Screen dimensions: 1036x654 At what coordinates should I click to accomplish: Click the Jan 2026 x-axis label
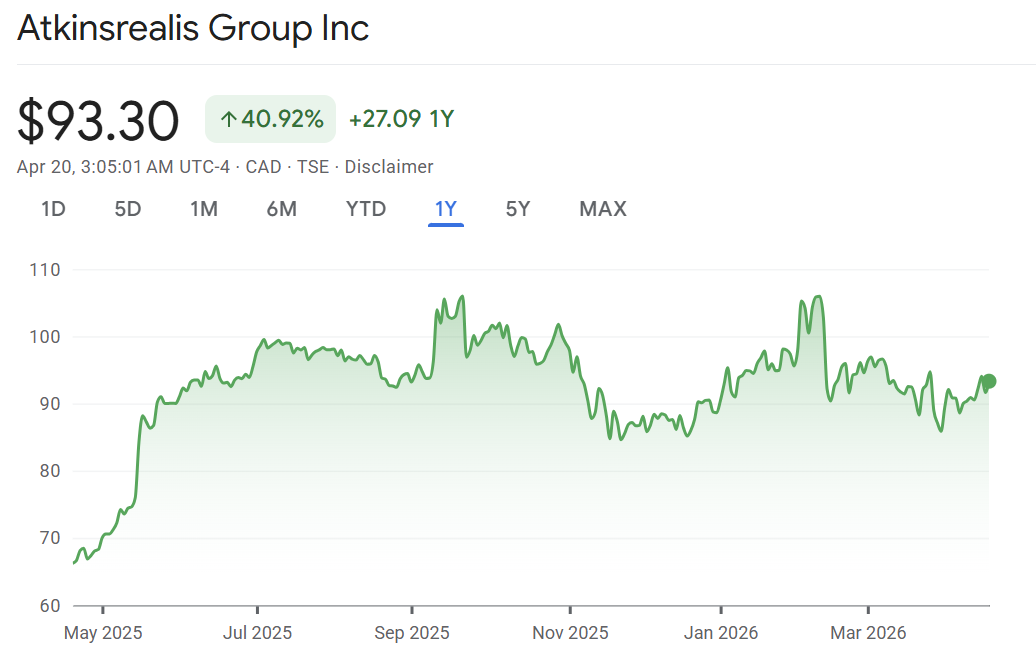[720, 633]
